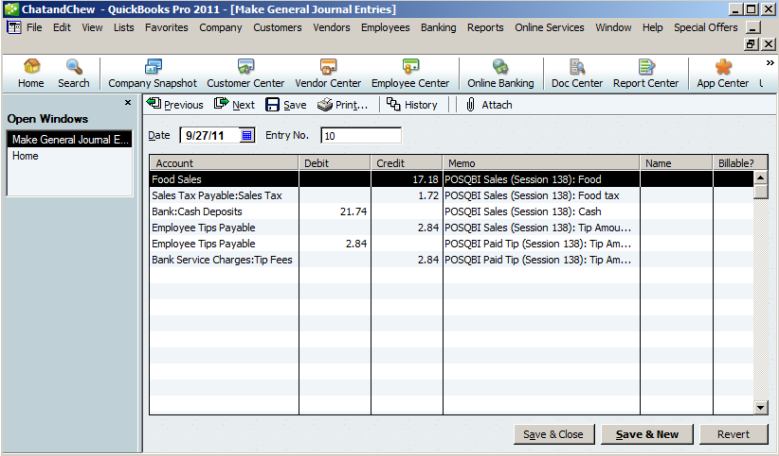Click the 17.18 credit cell

(x=407, y=179)
